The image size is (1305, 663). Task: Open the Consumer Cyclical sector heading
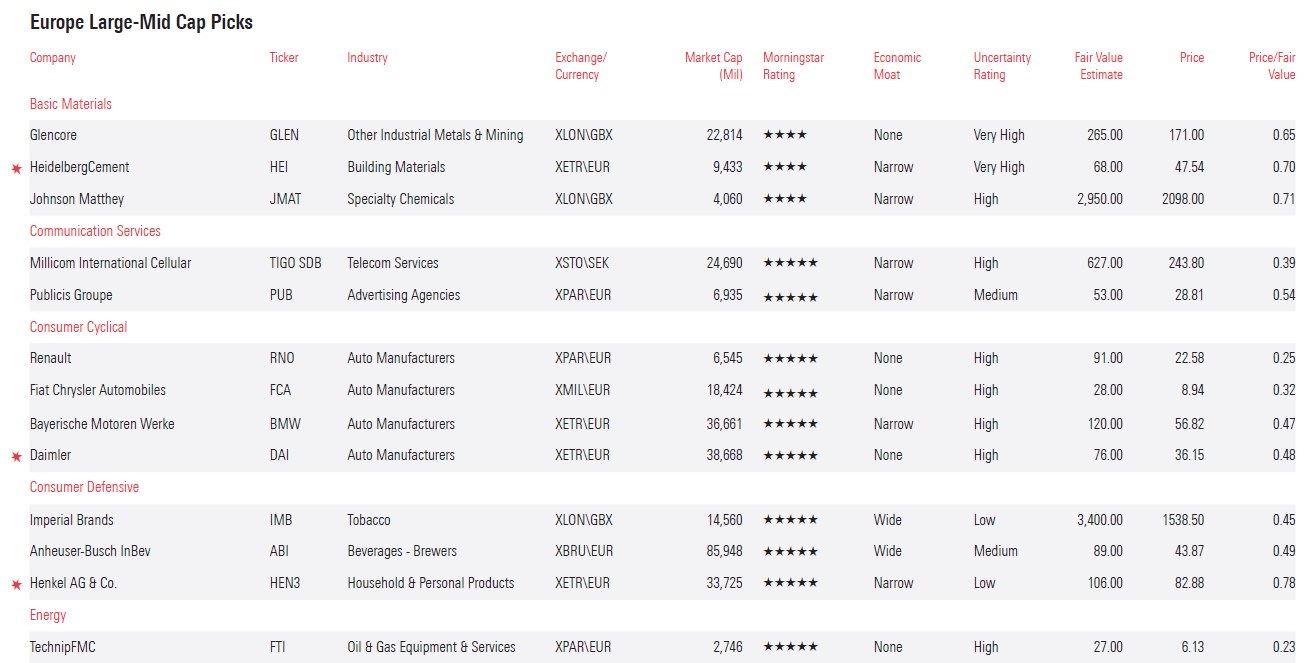pyautogui.click(x=78, y=327)
